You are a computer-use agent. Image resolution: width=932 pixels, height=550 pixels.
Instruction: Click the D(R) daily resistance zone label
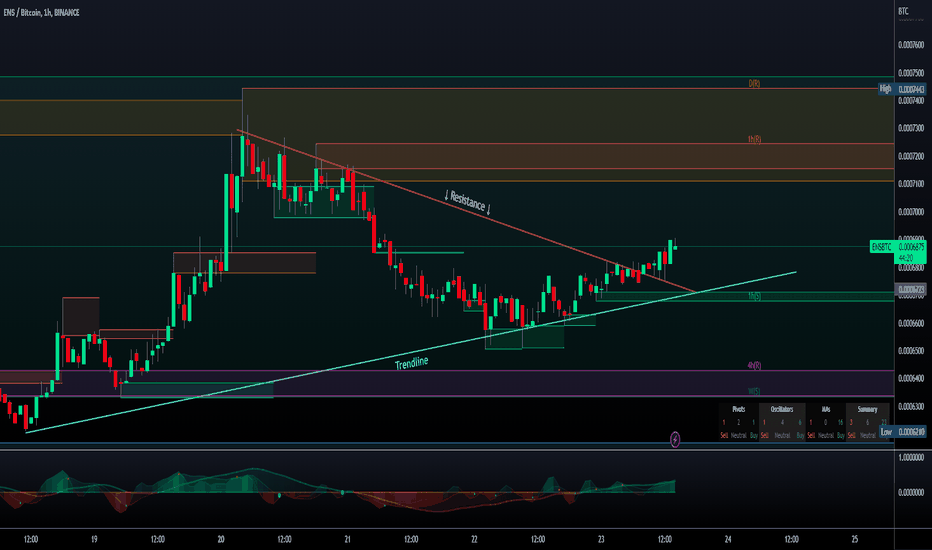point(754,84)
